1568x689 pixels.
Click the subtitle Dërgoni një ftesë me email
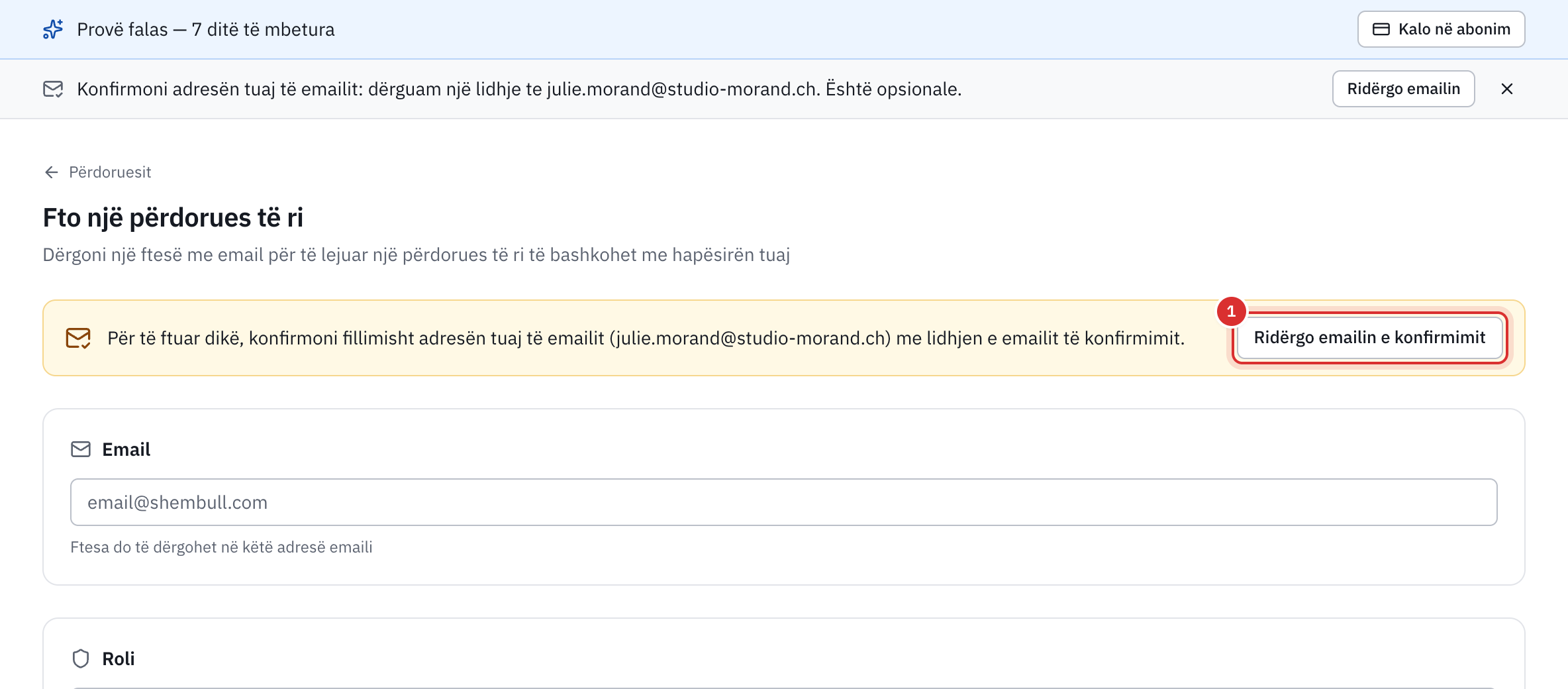click(416, 255)
